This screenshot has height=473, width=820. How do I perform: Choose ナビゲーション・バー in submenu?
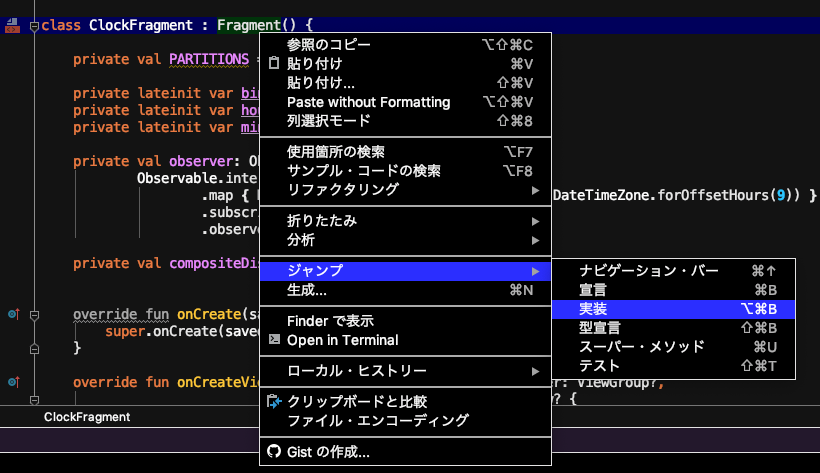coord(674,271)
